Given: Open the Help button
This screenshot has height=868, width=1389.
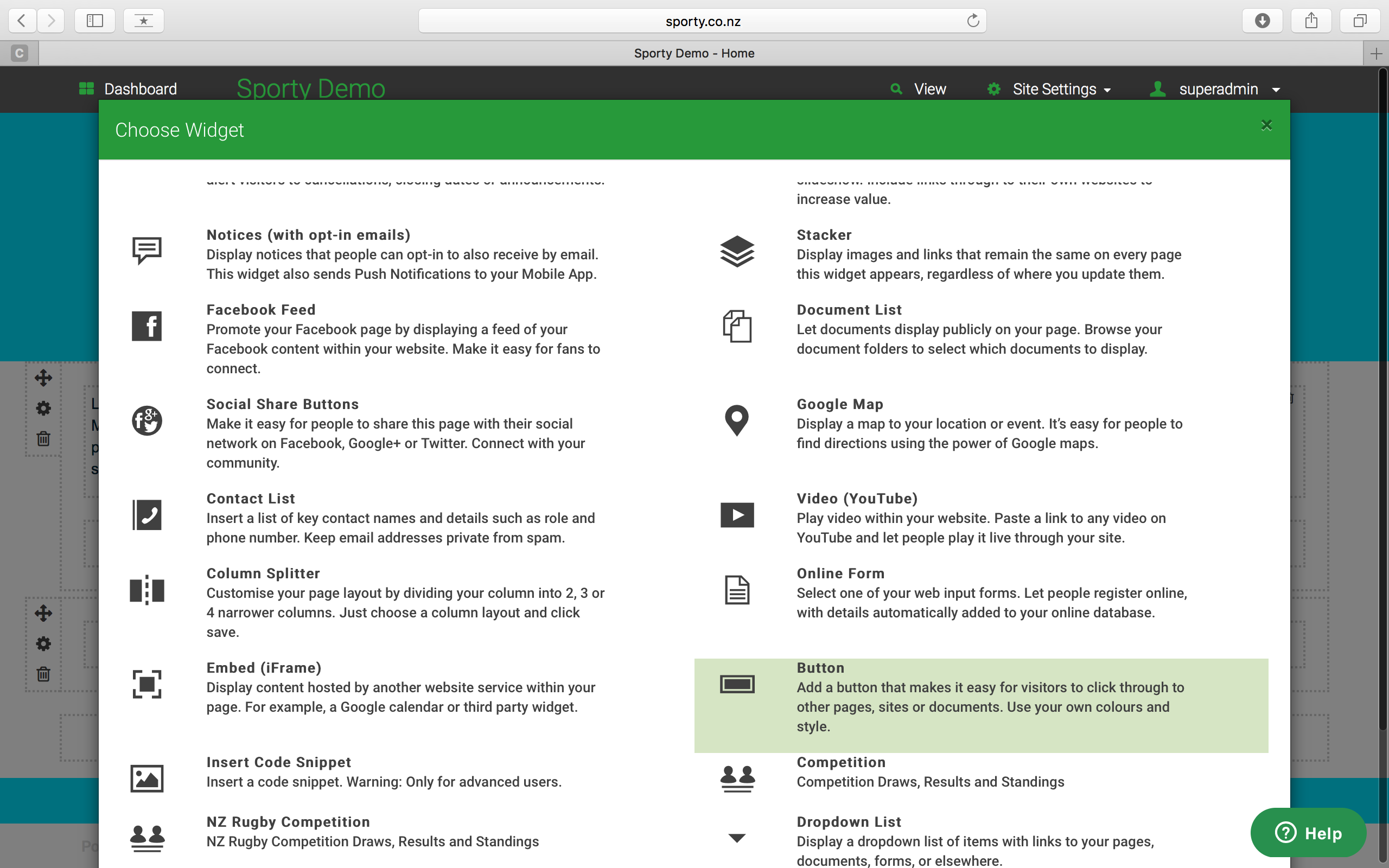Looking at the screenshot, I should (x=1308, y=832).
